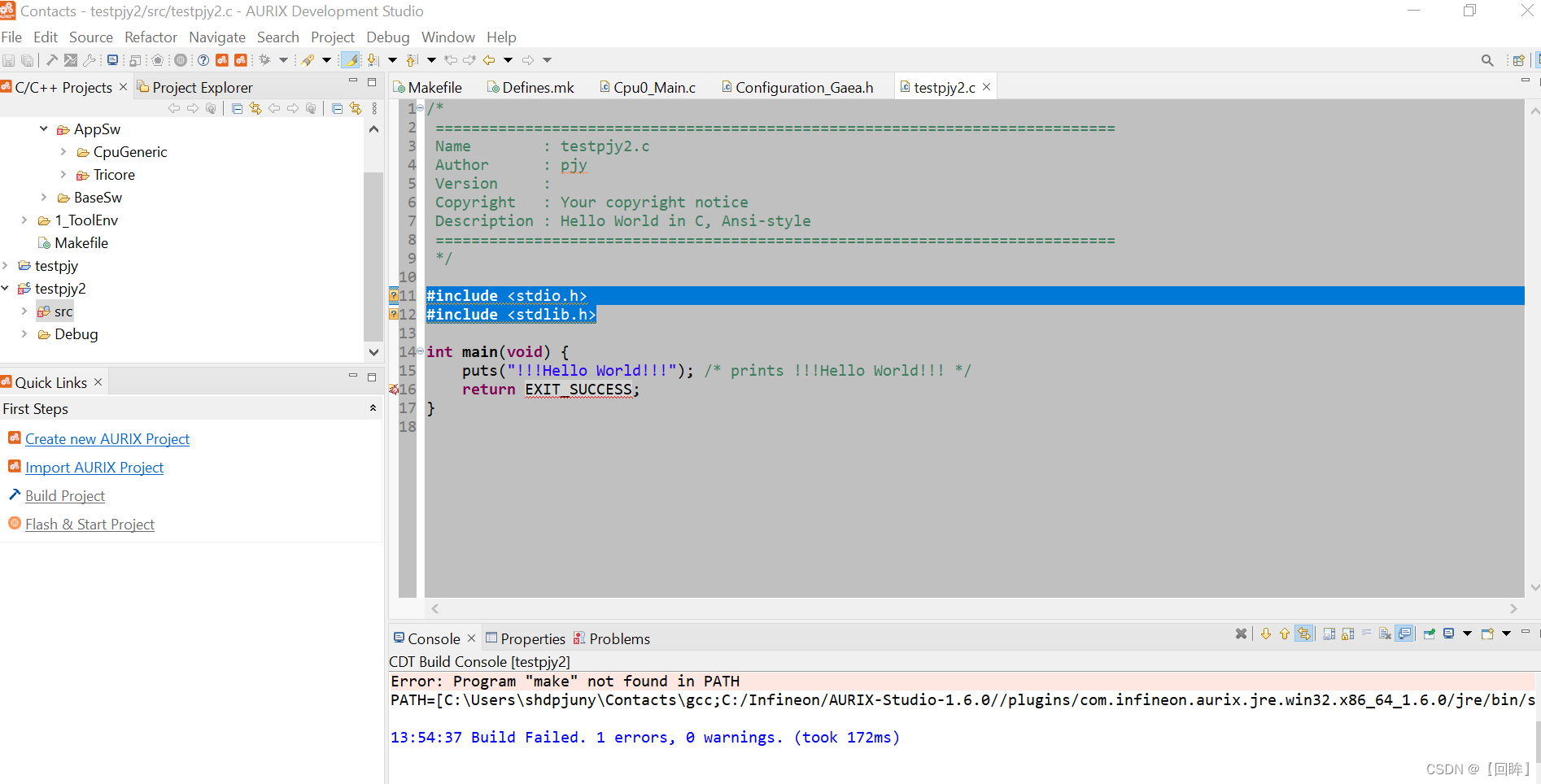Open the search magnifier icon at top right
The width and height of the screenshot is (1541, 784).
tap(1487, 59)
